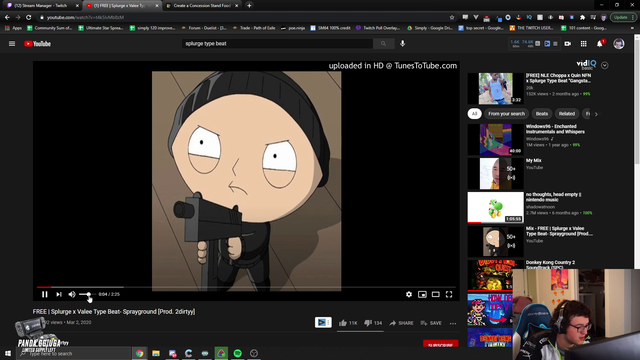The image size is (640, 360).
Task: Open Spotify from the taskbar
Action: pyautogui.click(x=238, y=353)
